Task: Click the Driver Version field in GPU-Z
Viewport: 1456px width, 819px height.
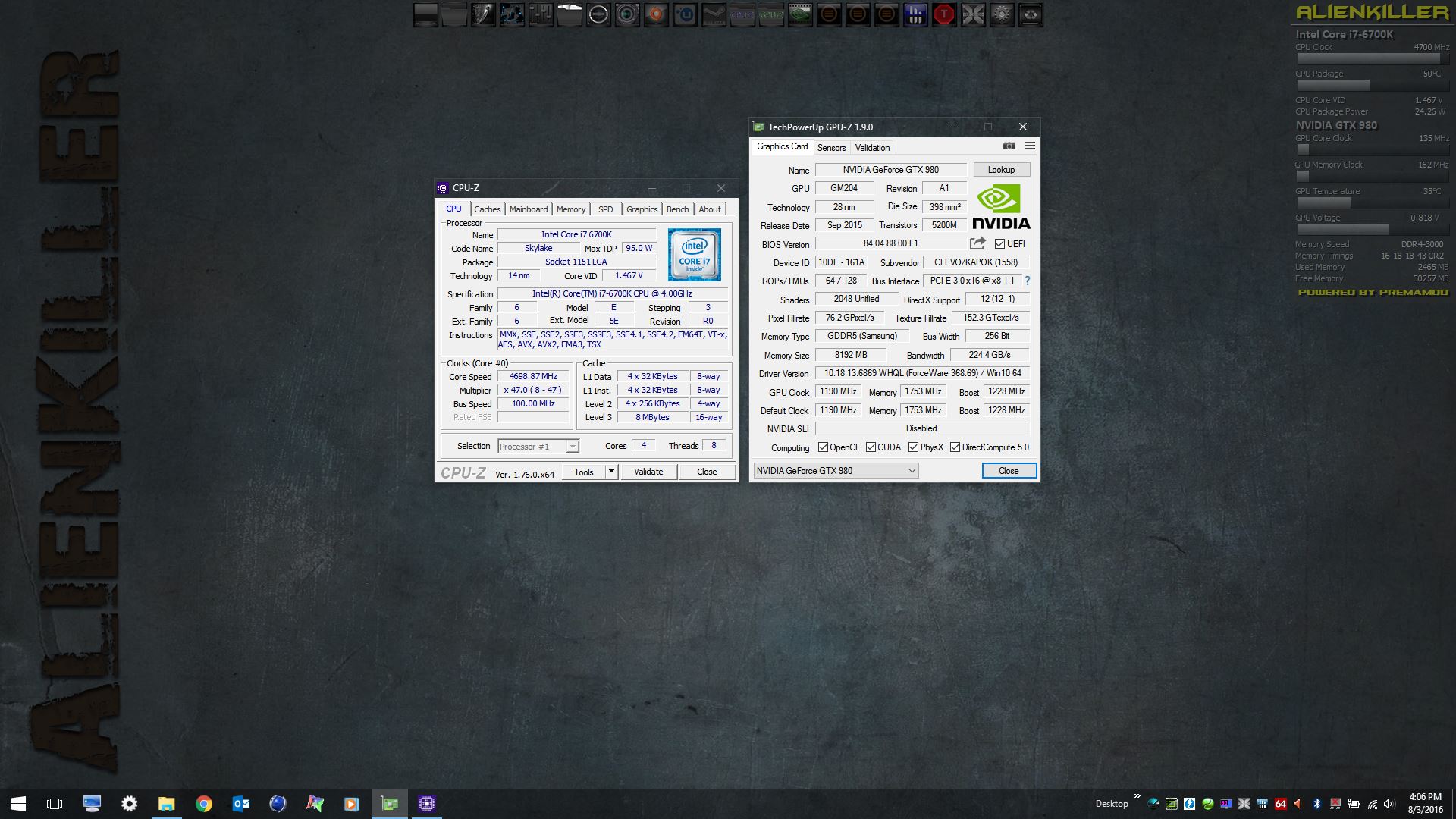Action: pyautogui.click(x=922, y=373)
